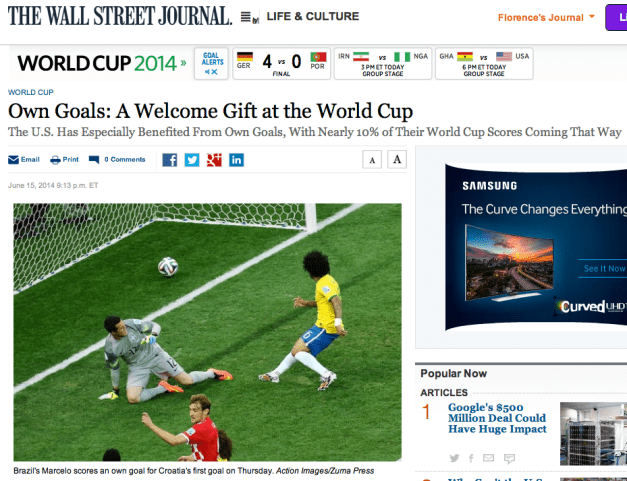Image resolution: width=627 pixels, height=481 pixels.
Task: Expand the sections menu icon beside logo
Action: pos(247,18)
